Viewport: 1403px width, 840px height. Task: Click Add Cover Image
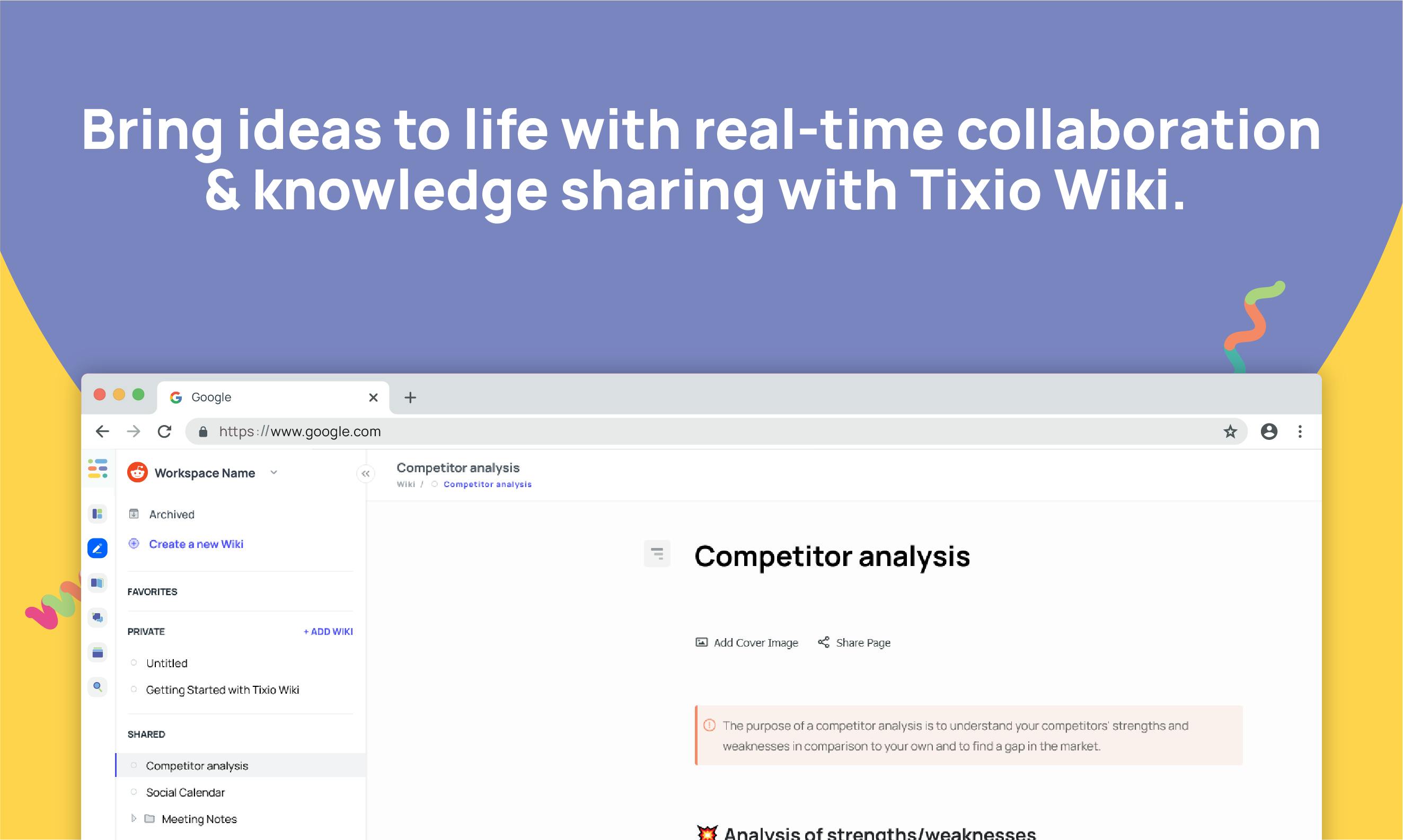click(756, 642)
